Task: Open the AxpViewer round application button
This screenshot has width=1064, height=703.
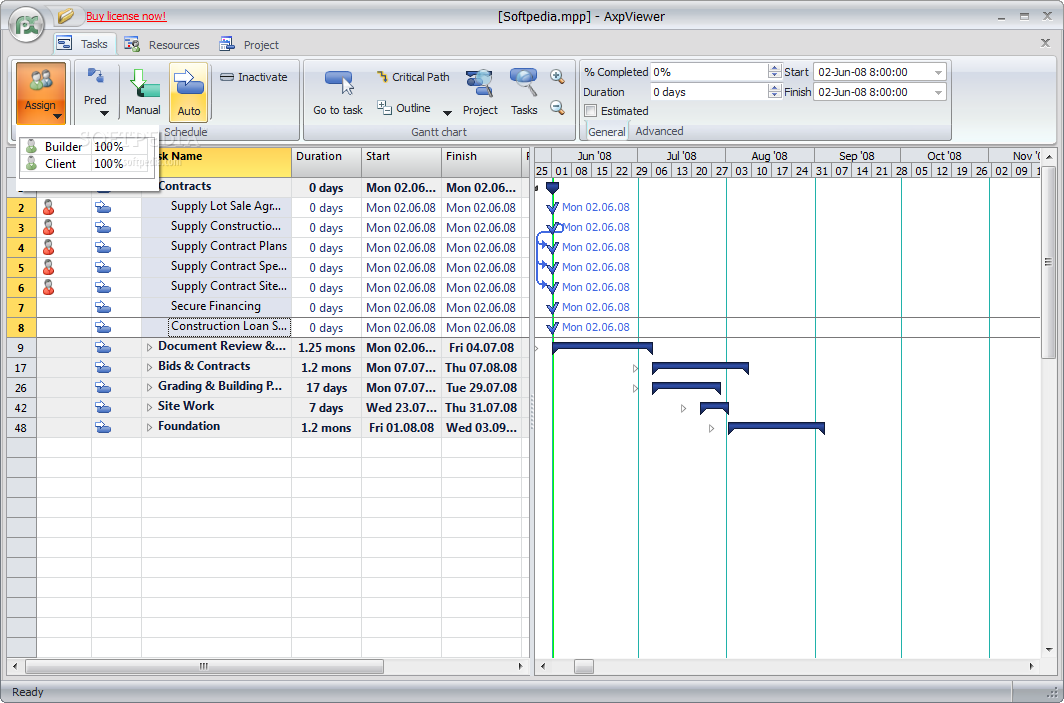Action: point(26,24)
